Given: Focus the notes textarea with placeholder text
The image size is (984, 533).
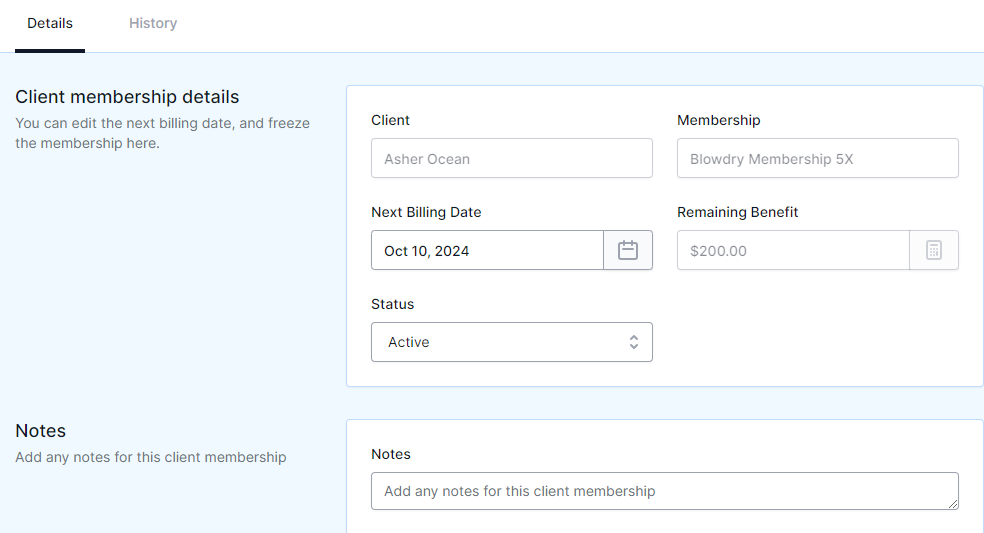Looking at the screenshot, I should coord(665,491).
